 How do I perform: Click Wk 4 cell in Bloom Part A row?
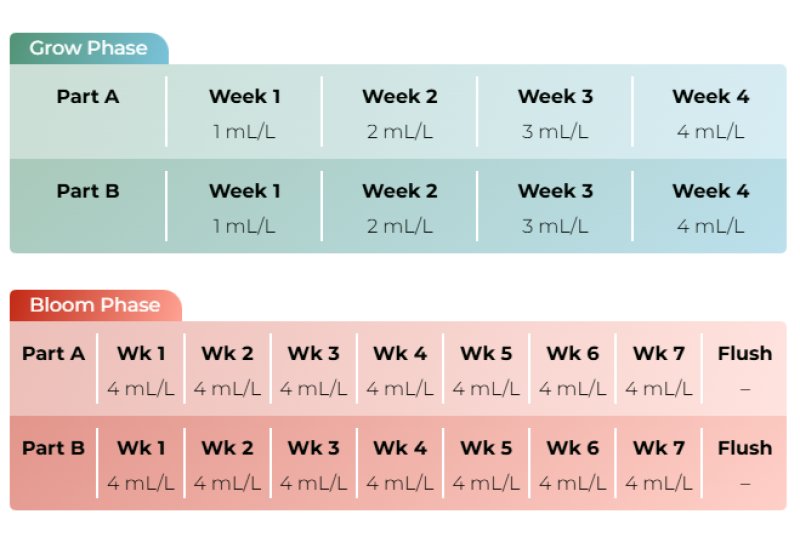tap(400, 370)
